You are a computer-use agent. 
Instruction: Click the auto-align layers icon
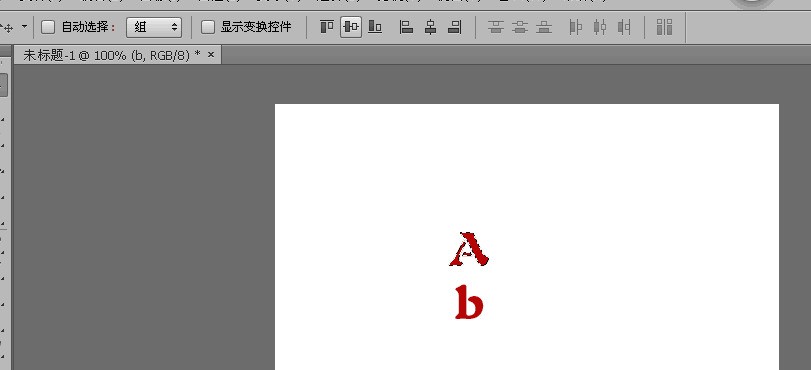point(665,27)
